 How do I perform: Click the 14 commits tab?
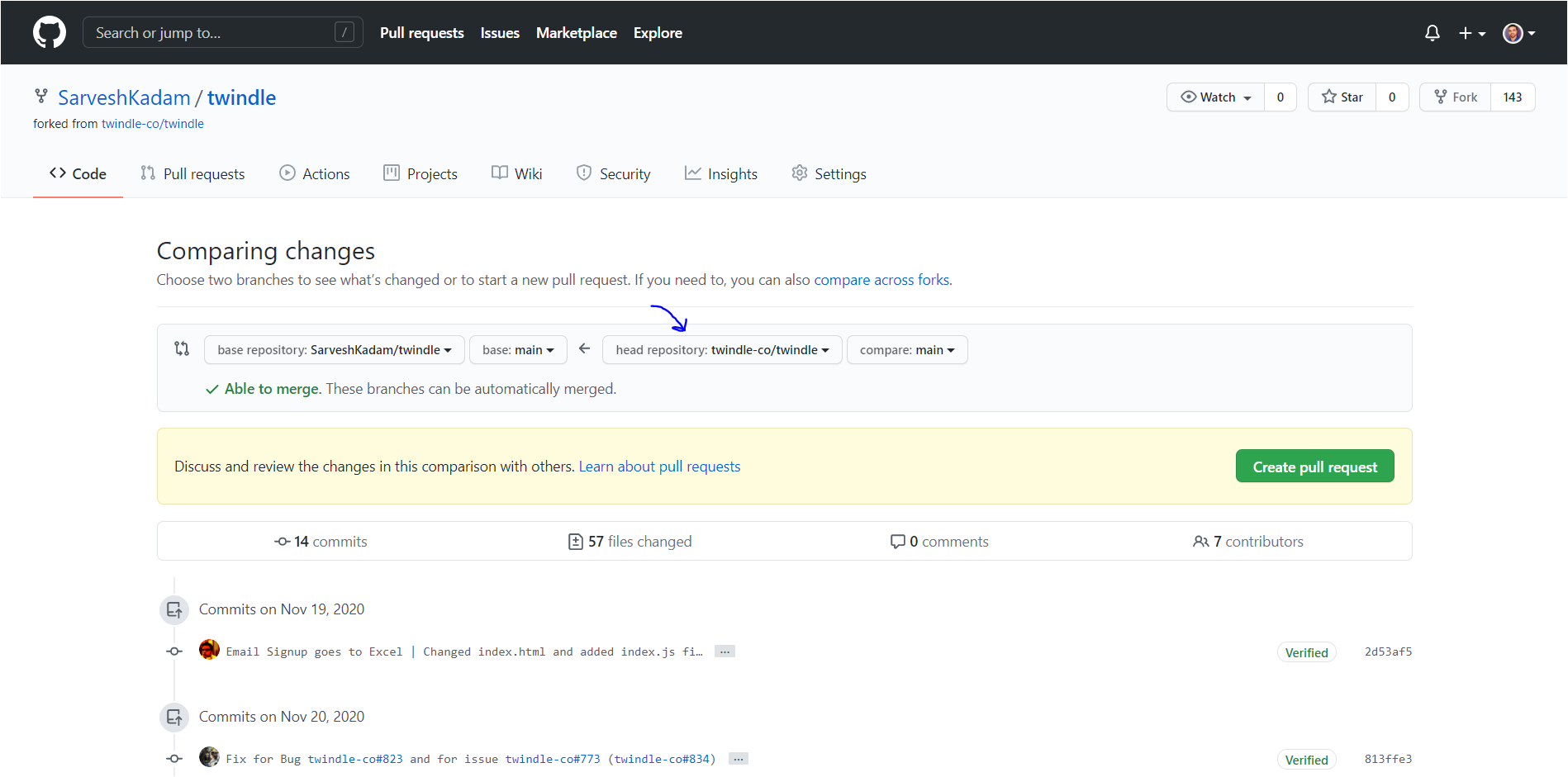tap(321, 542)
